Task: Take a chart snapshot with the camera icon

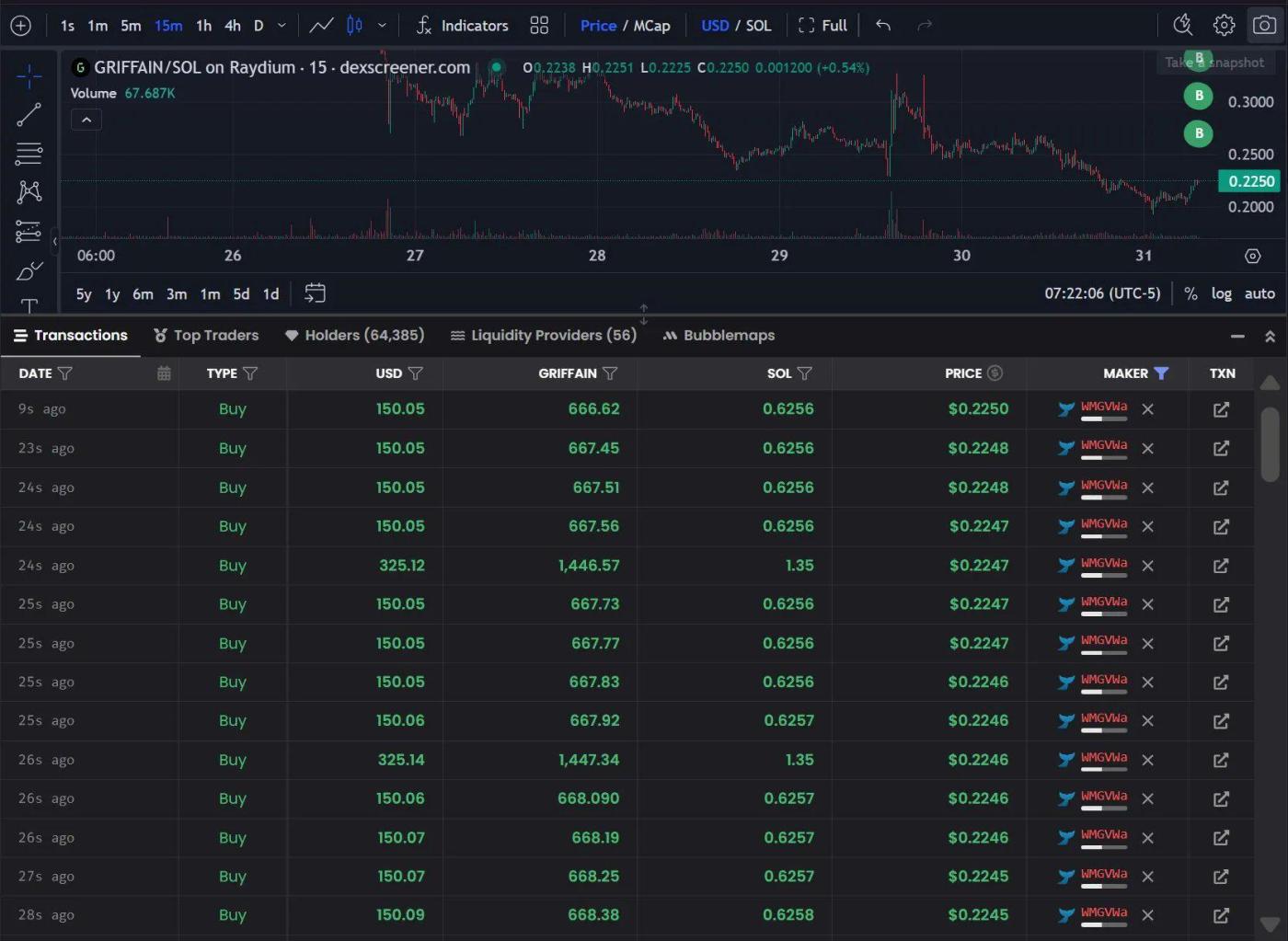Action: pos(1265,25)
